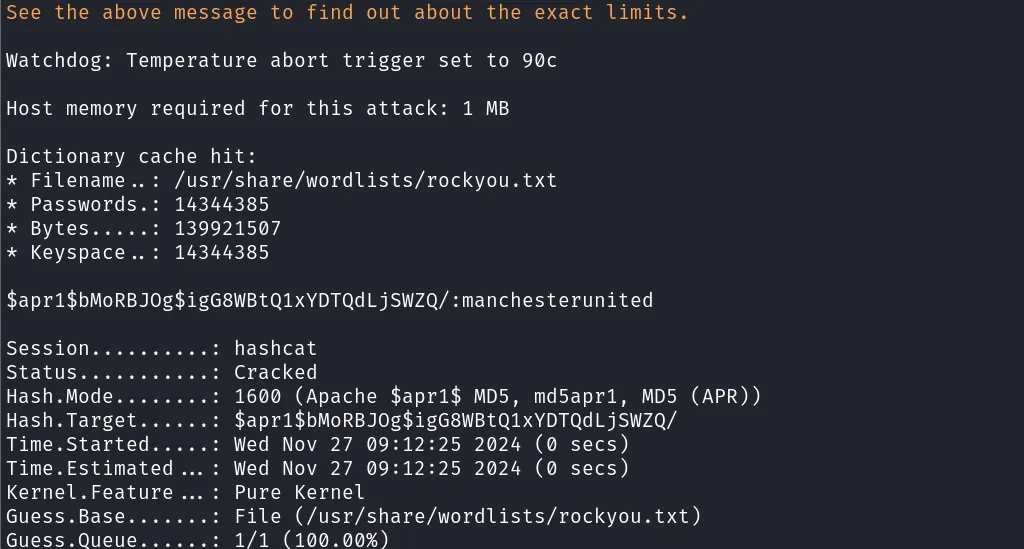
Task: Click the Watchdog temperature abort line
Action: click(281, 60)
